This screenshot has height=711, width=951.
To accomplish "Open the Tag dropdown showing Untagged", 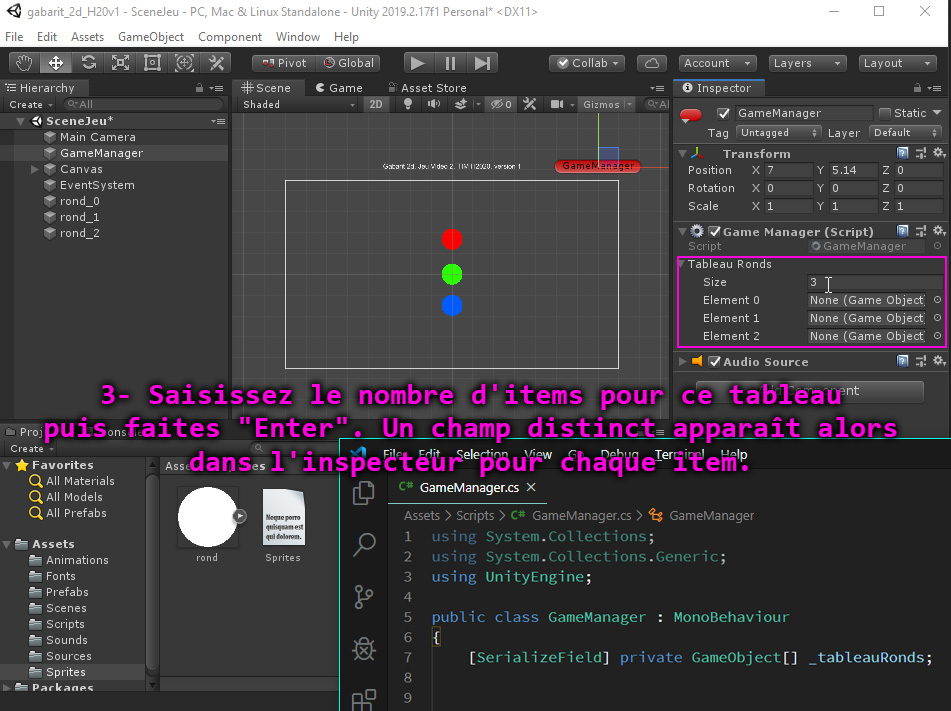I will click(x=778, y=133).
